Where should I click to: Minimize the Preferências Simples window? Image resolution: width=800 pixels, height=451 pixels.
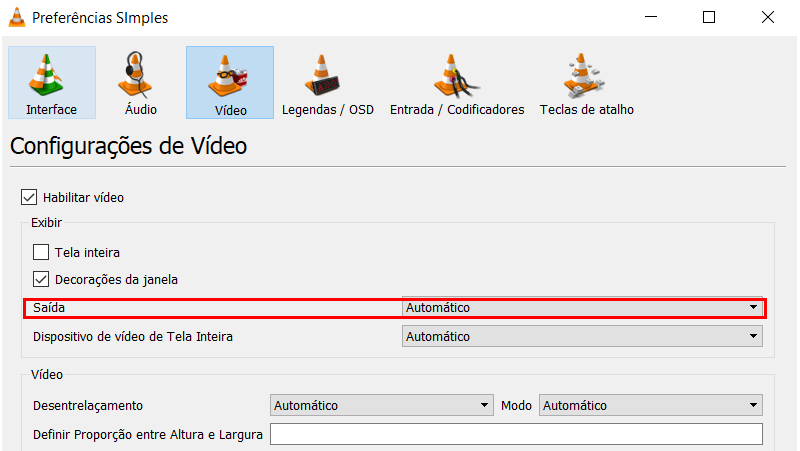[x=651, y=17]
